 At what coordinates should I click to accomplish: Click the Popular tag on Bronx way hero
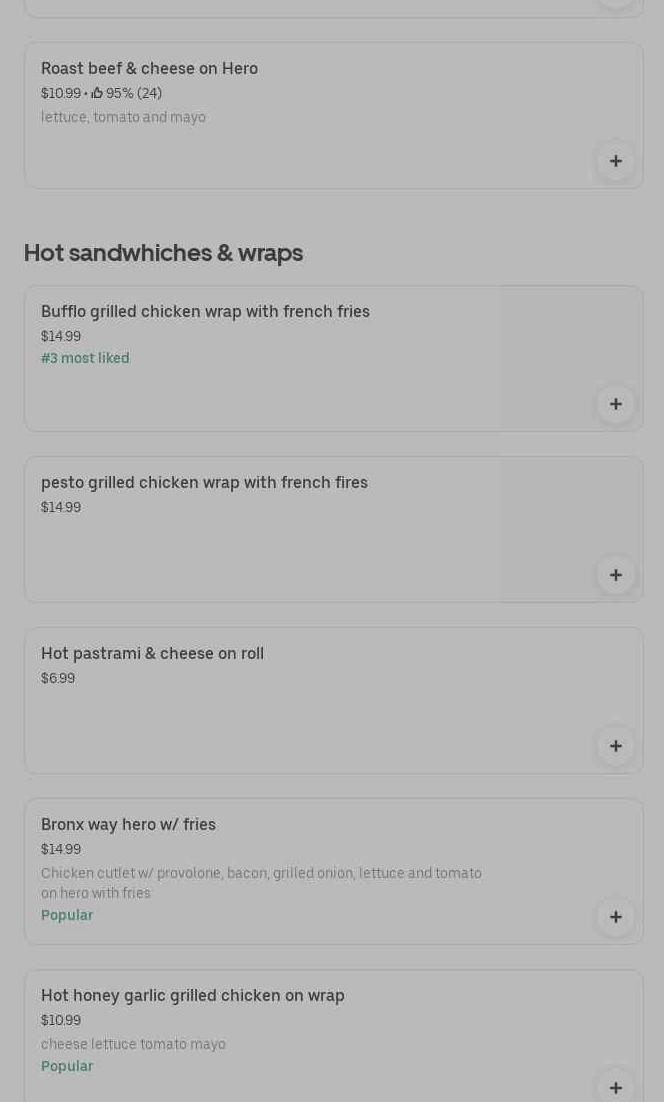click(67, 915)
